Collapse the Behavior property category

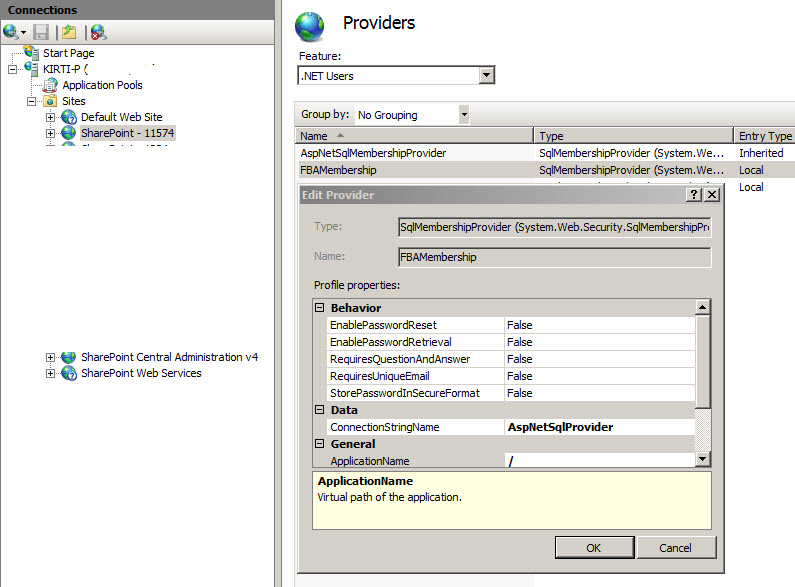click(320, 308)
